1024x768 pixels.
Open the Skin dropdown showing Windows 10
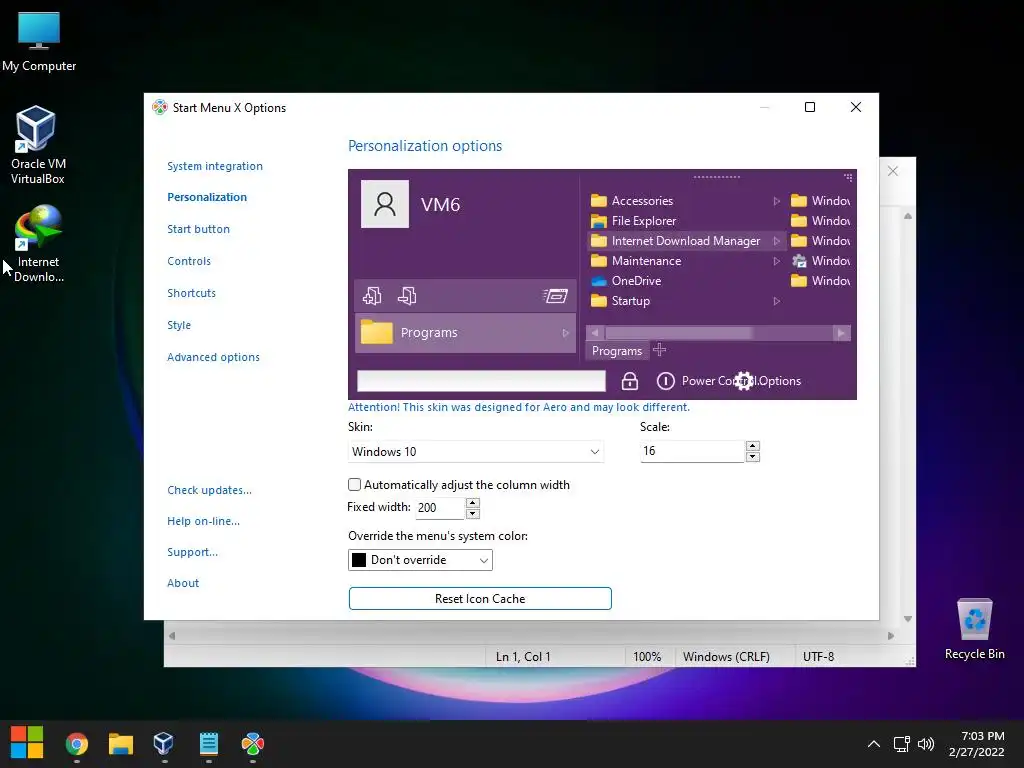click(x=475, y=451)
